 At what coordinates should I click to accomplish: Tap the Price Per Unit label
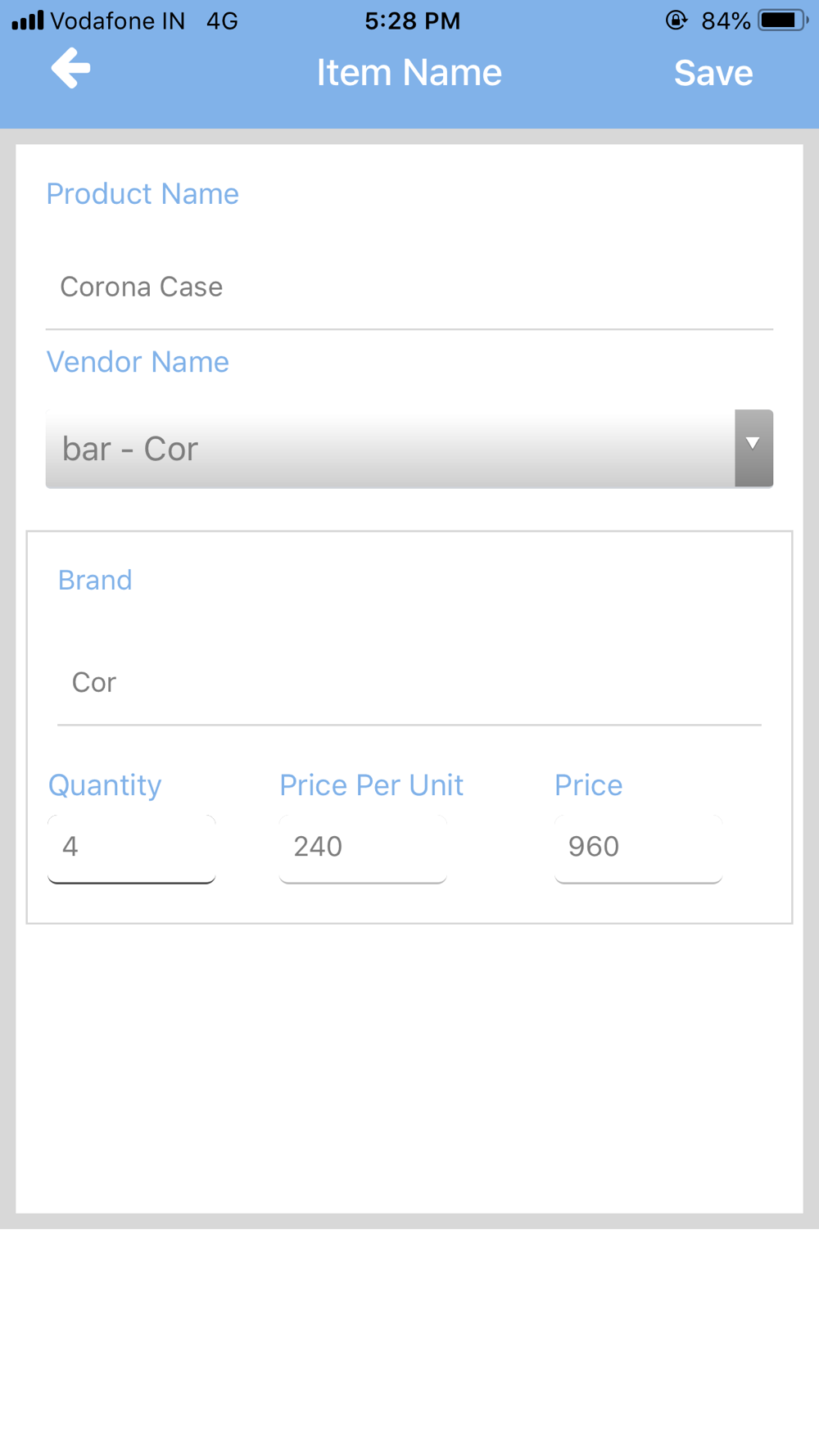[x=372, y=785]
